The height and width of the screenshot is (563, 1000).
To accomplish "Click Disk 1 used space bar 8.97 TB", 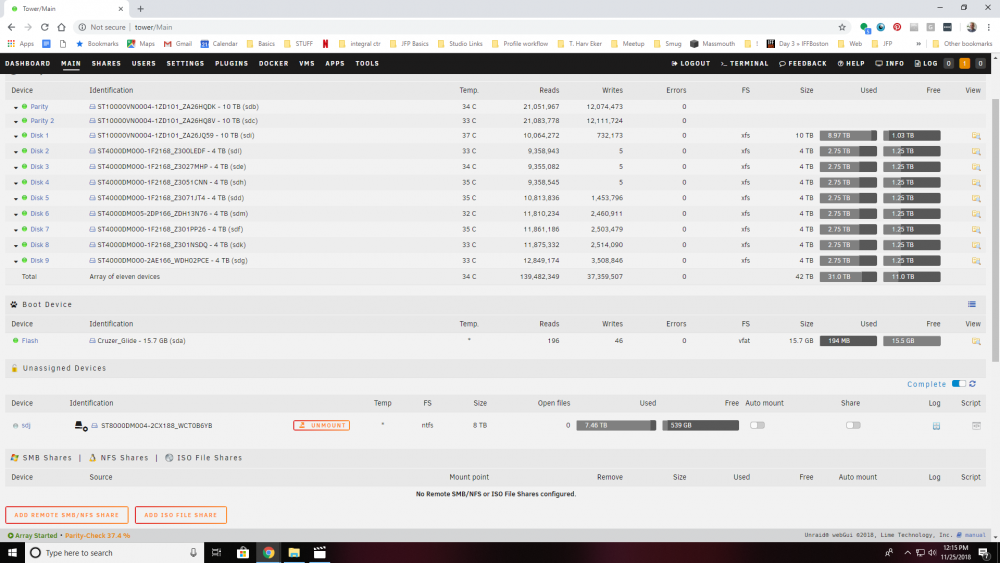I will (848, 136).
